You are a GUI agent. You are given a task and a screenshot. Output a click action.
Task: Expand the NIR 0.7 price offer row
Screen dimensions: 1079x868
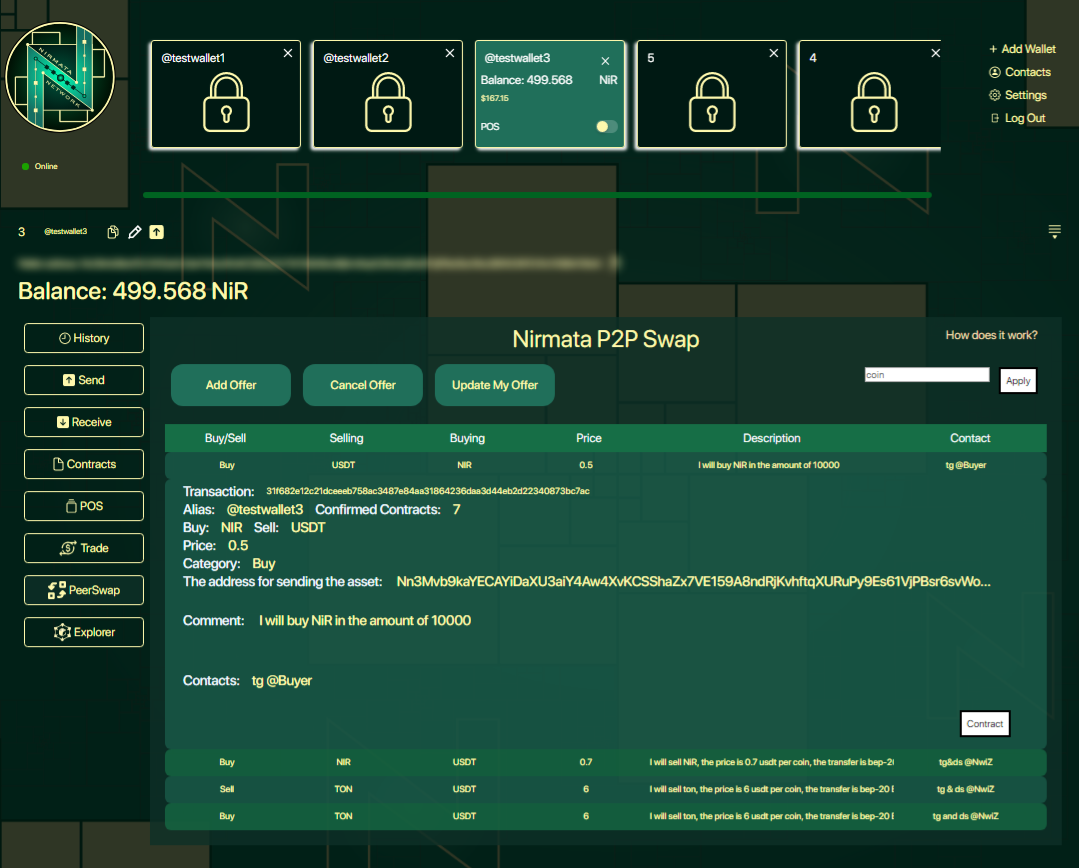click(605, 762)
